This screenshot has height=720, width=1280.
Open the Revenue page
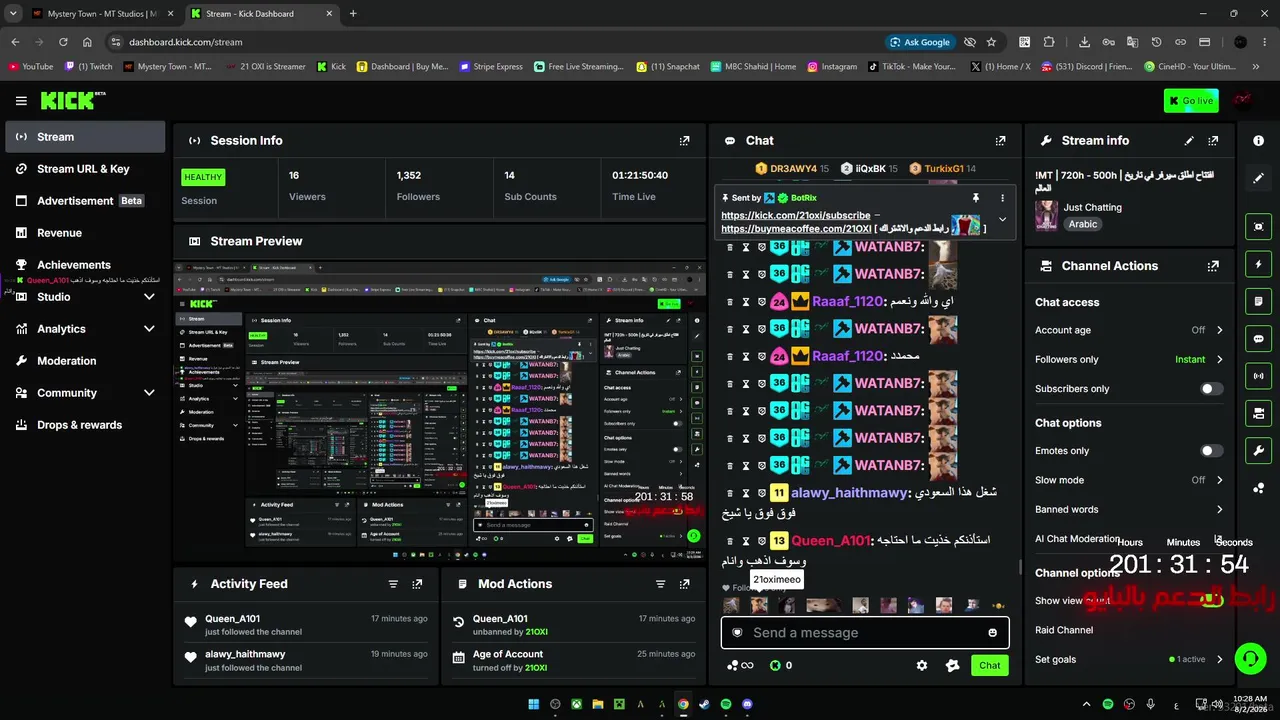[x=85, y=233]
